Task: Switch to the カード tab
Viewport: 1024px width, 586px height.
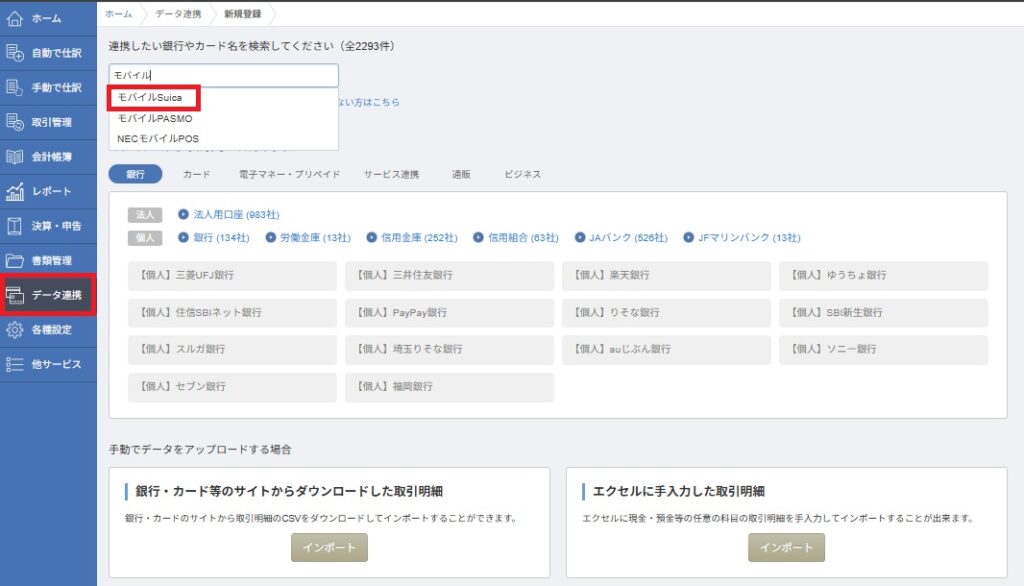Action: coord(196,174)
